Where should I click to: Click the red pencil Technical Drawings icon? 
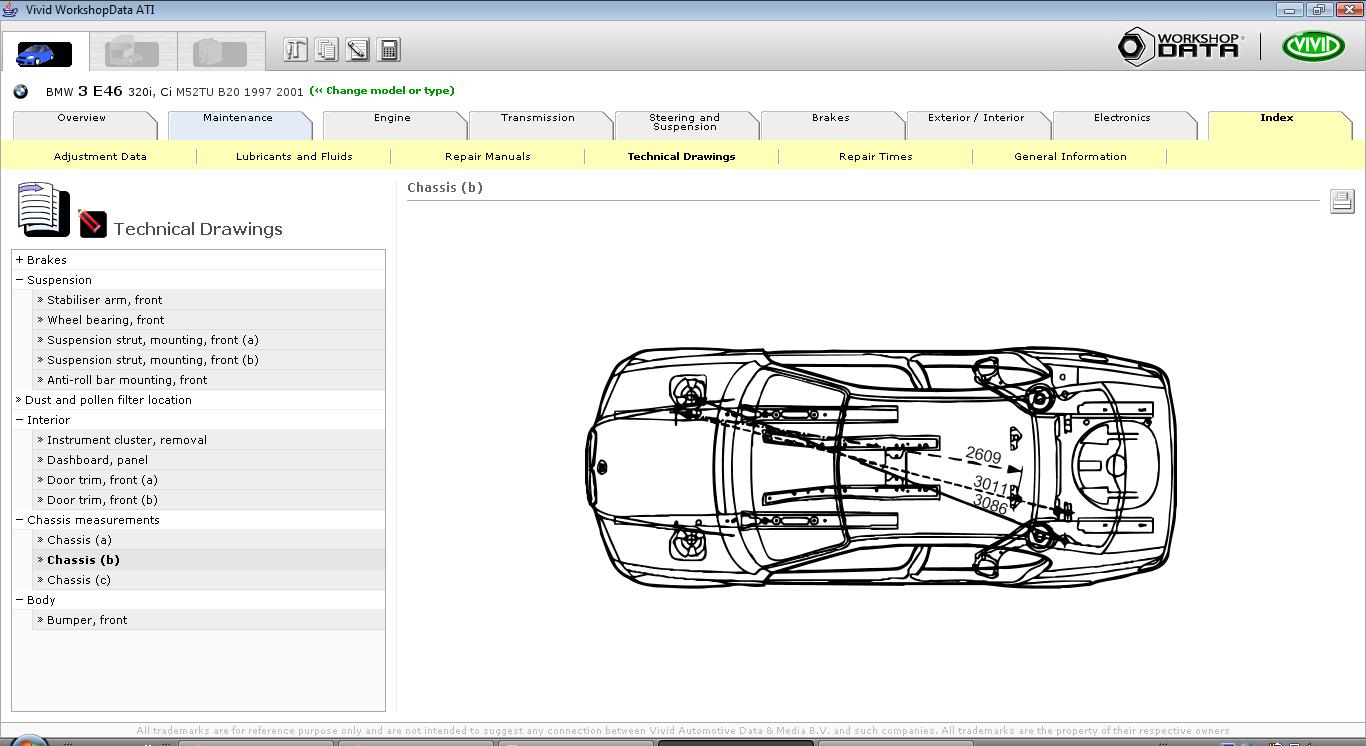pos(93,223)
